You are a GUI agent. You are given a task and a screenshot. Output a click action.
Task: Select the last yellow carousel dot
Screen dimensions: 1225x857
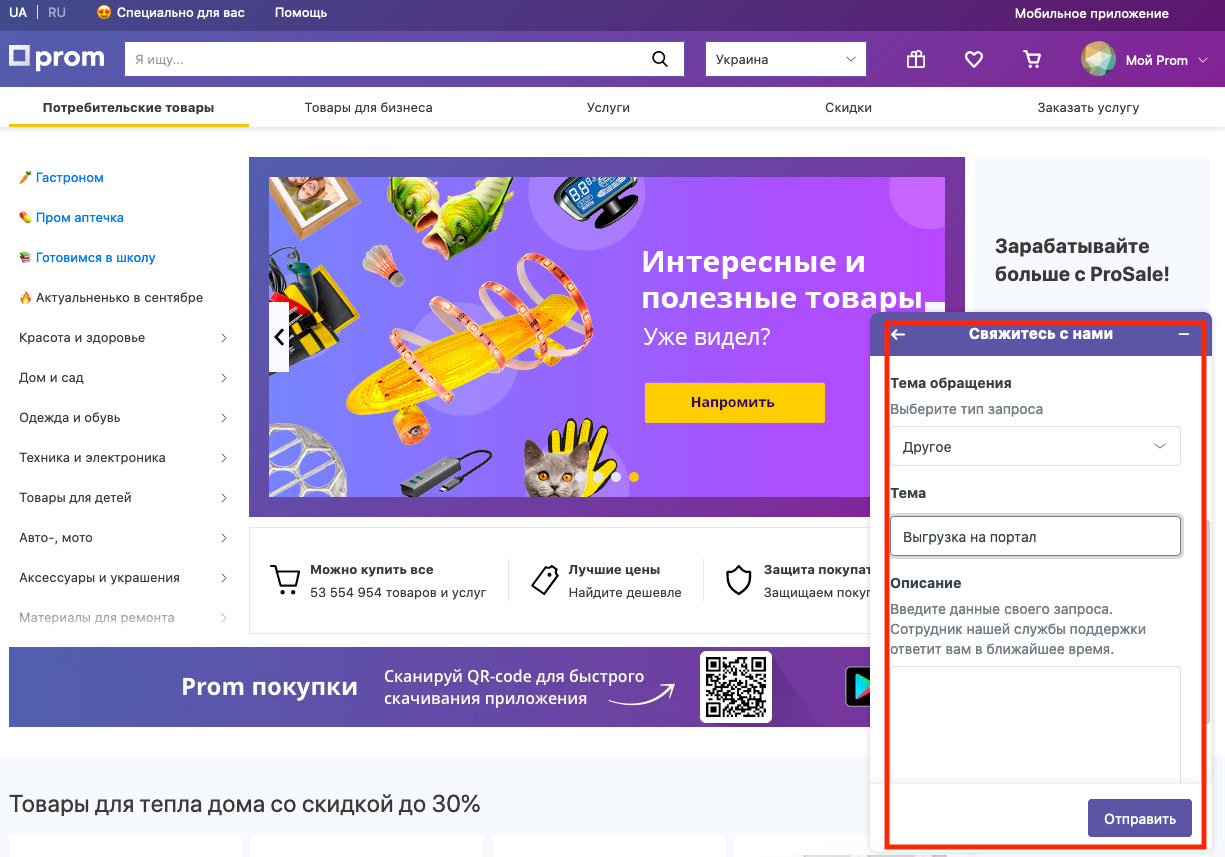634,477
